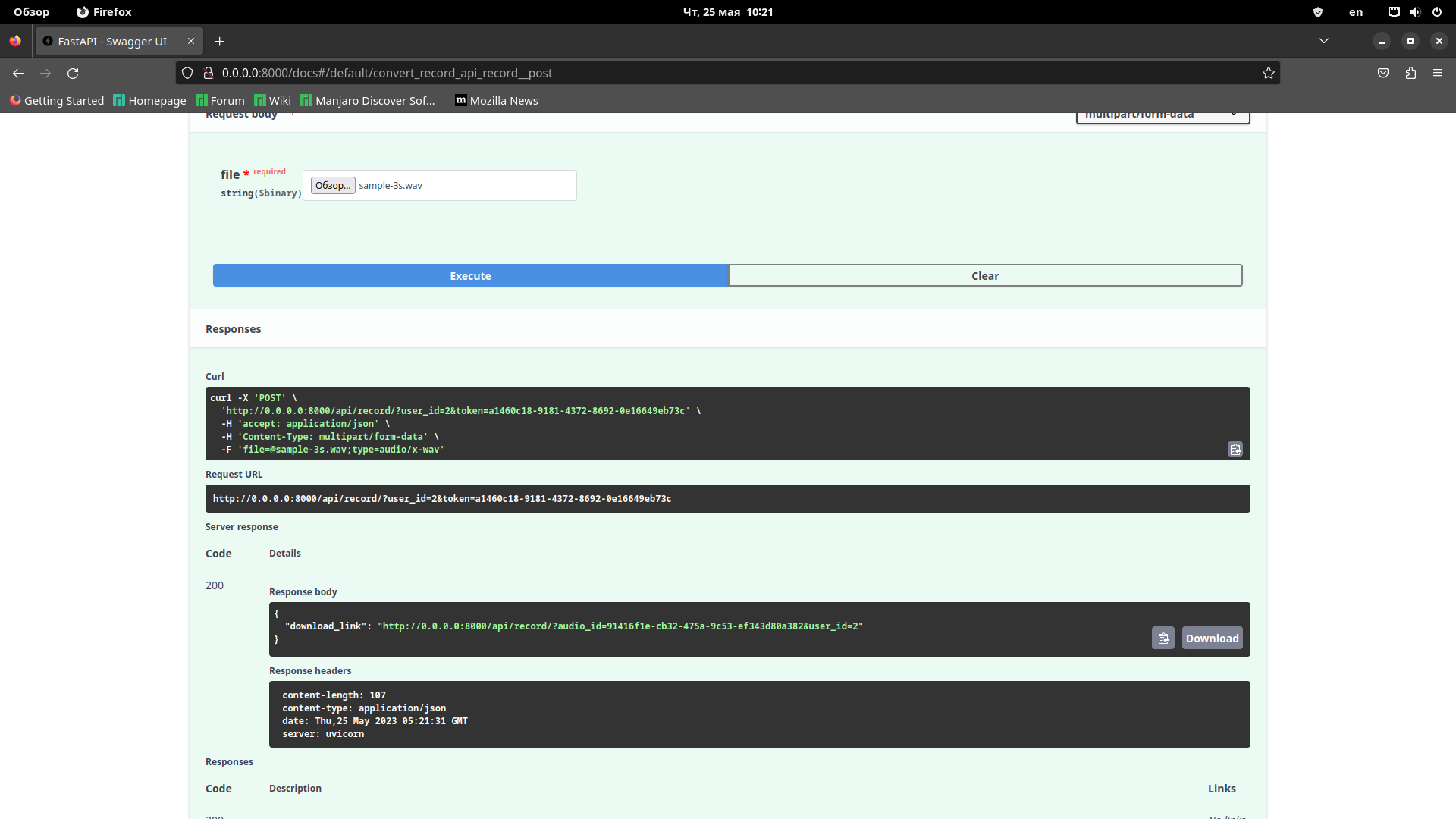The height and width of the screenshot is (819, 1456).
Task: Toggle the keyboard layout indicator
Action: click(x=1355, y=11)
